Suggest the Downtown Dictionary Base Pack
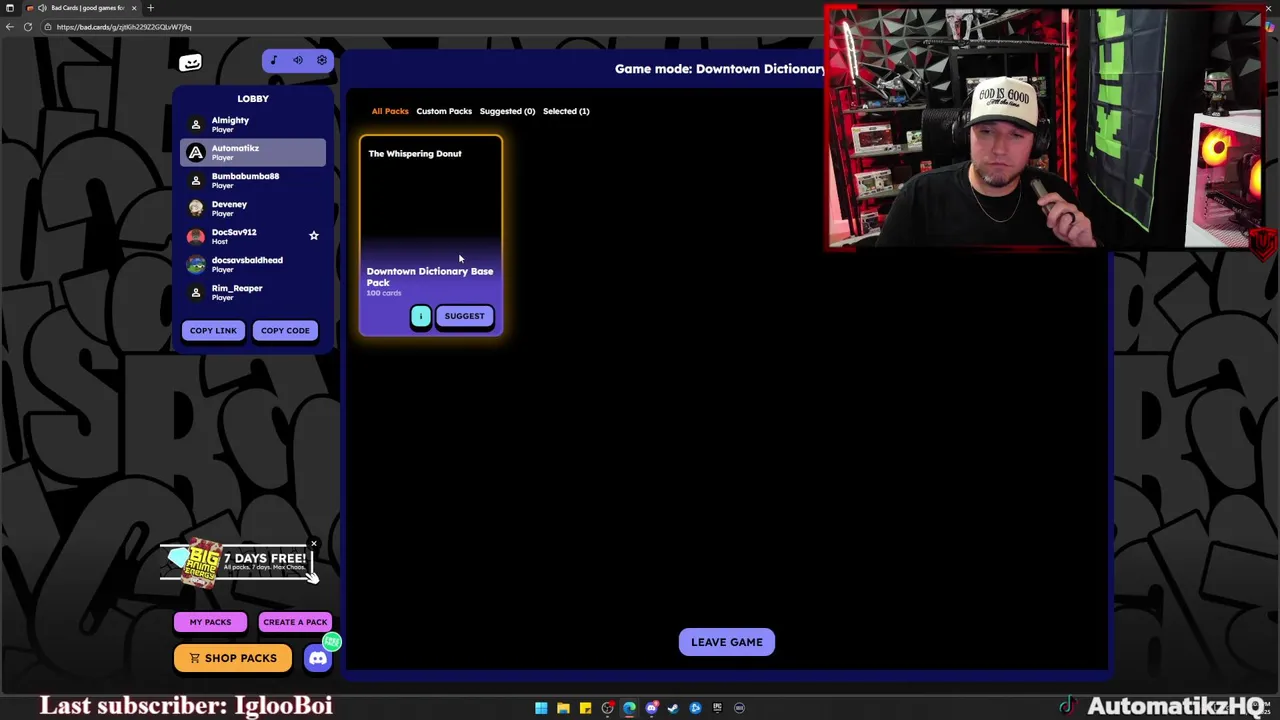Screen dimensions: 1280x720 pyautogui.click(x=464, y=316)
